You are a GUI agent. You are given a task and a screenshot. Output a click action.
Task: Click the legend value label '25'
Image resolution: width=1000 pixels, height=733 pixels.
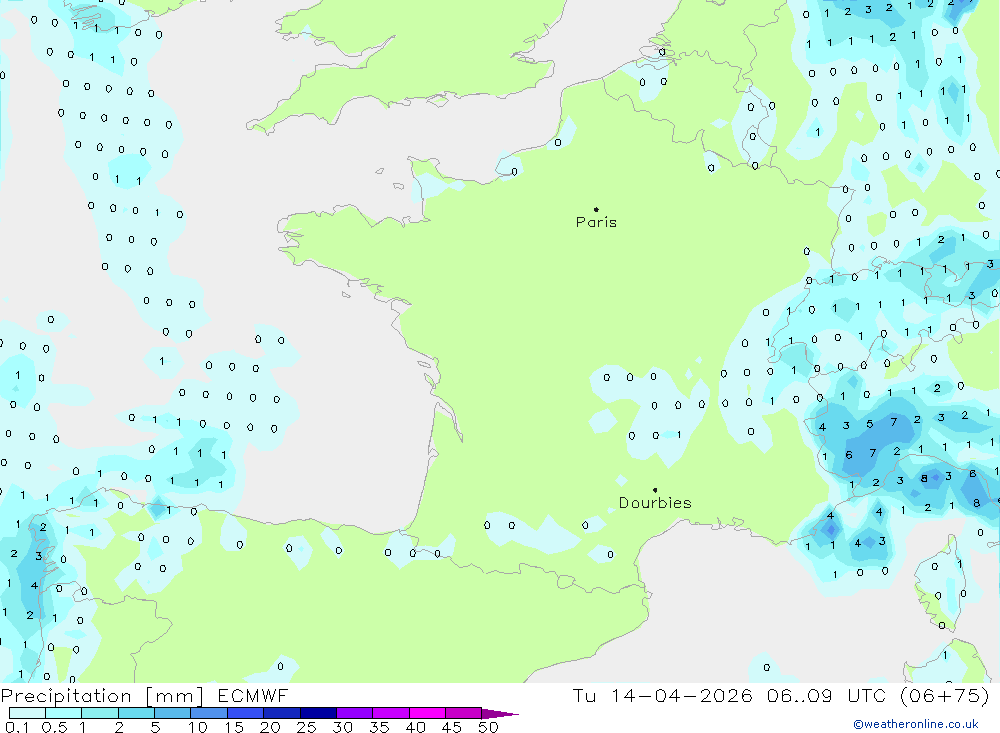[x=307, y=727]
